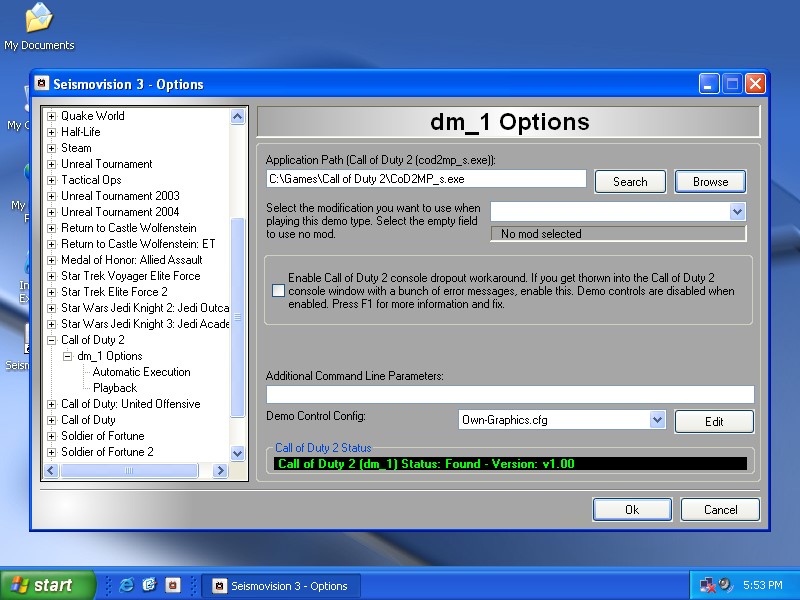Open My Documents desktop folder icon
This screenshot has width=800, height=600.
pos(38,20)
